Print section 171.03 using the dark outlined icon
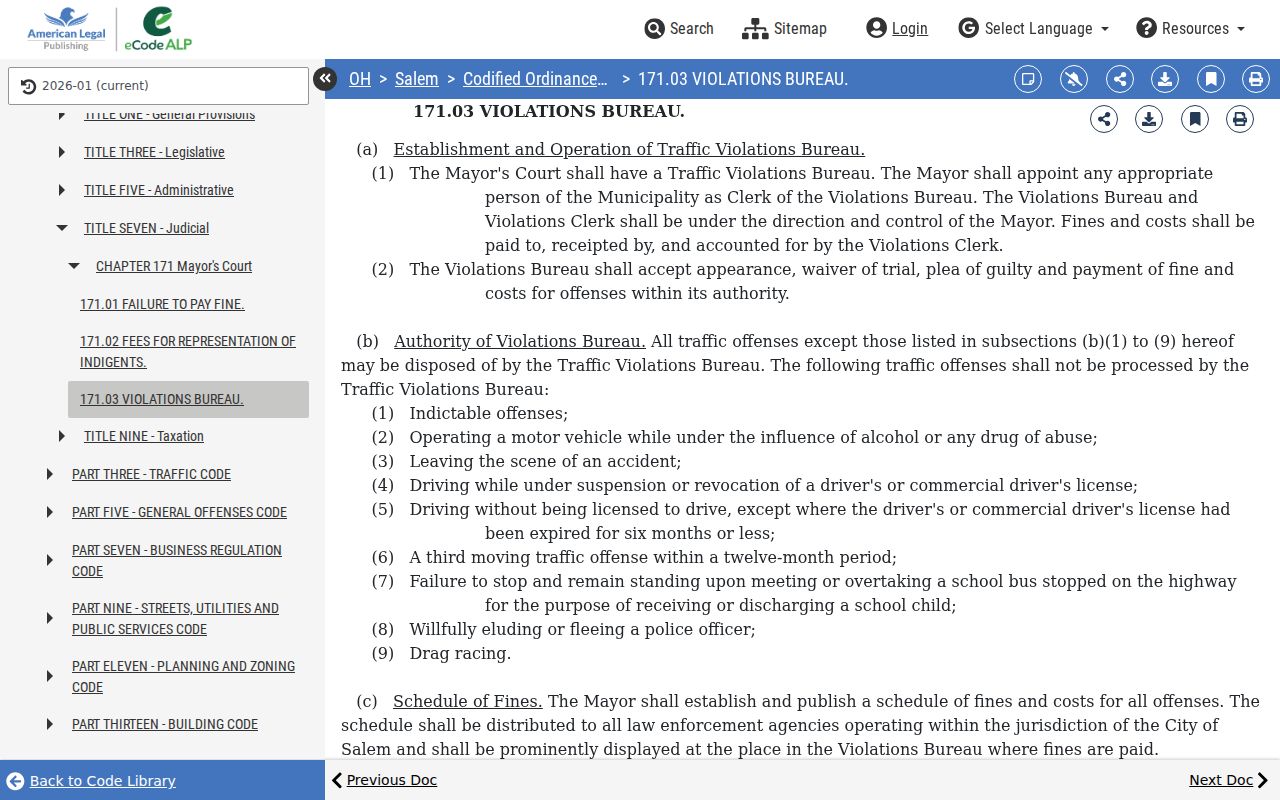The height and width of the screenshot is (800, 1280). click(1240, 119)
